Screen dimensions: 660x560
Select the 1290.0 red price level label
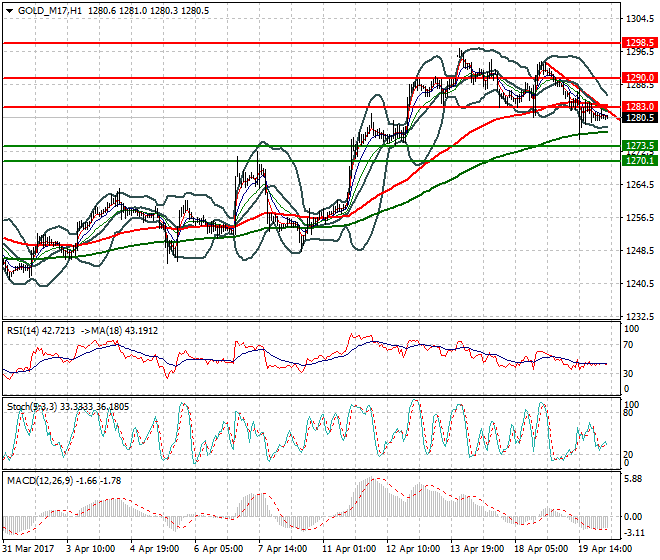(x=639, y=78)
